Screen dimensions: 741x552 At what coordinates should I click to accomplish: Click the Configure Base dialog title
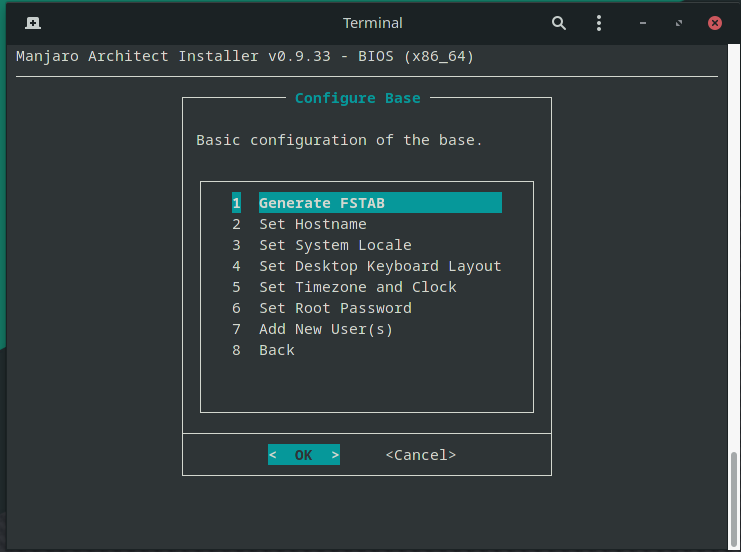(x=357, y=98)
